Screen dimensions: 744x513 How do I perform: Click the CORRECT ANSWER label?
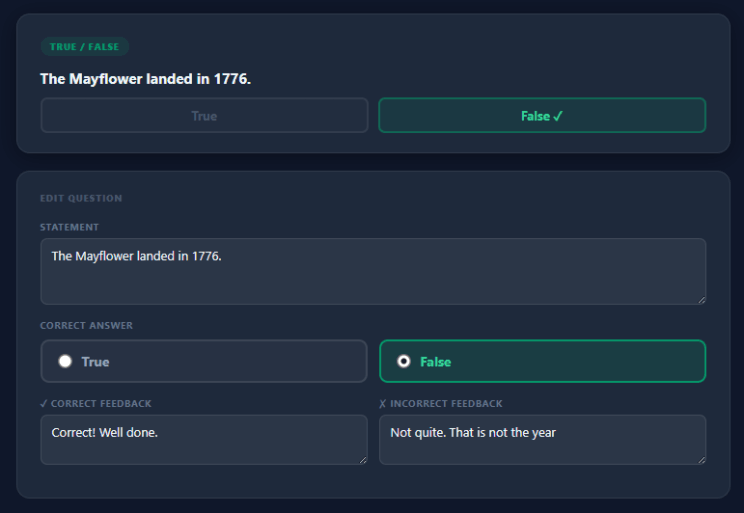point(86,326)
